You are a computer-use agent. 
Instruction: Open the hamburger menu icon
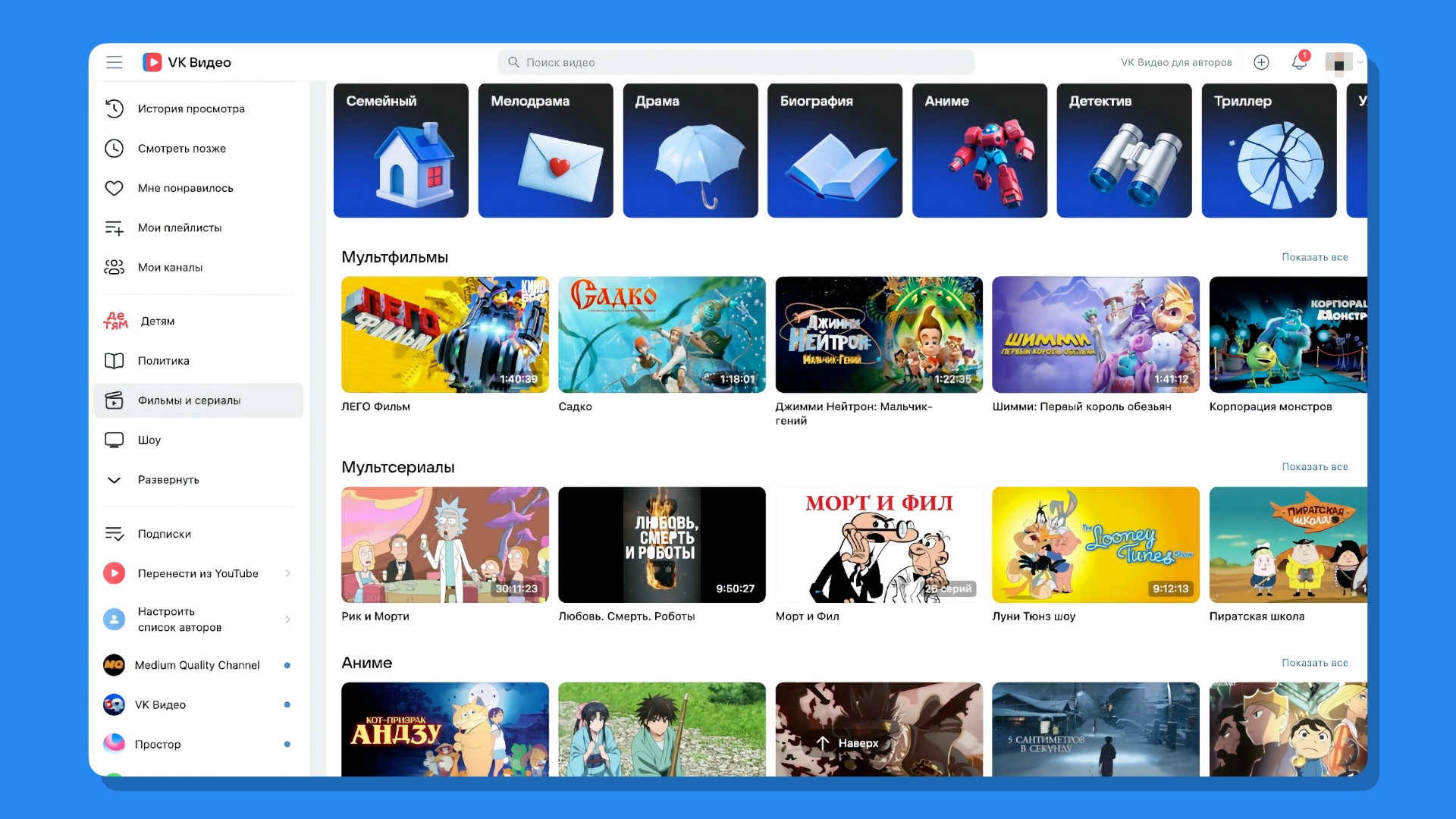coord(115,62)
